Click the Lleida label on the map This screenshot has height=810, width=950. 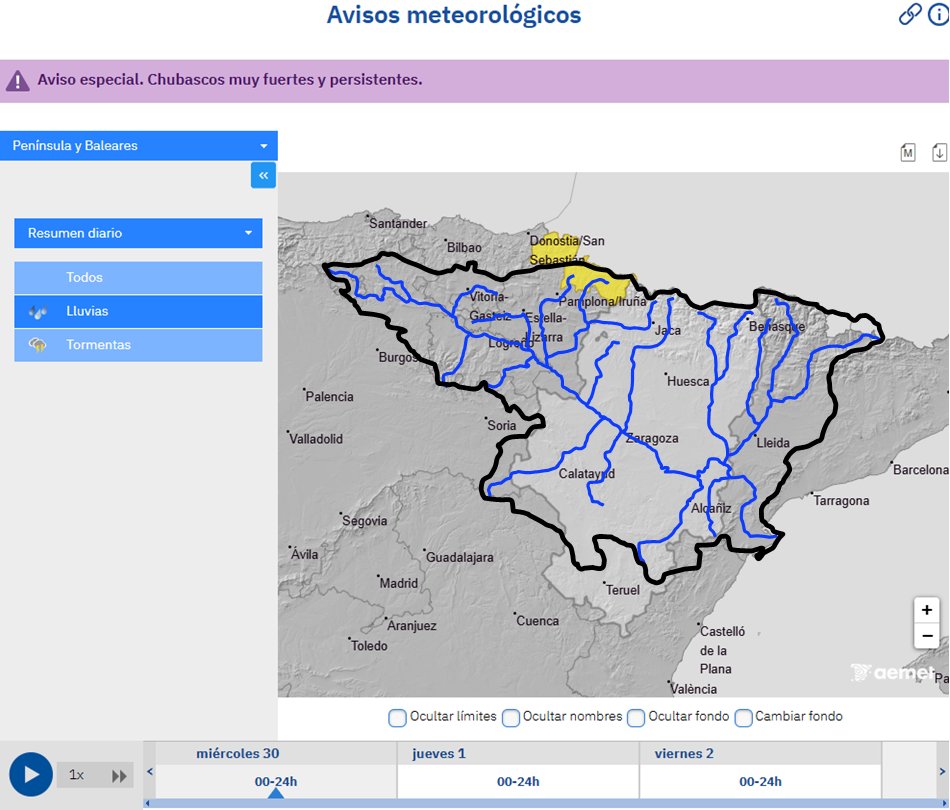click(773, 443)
